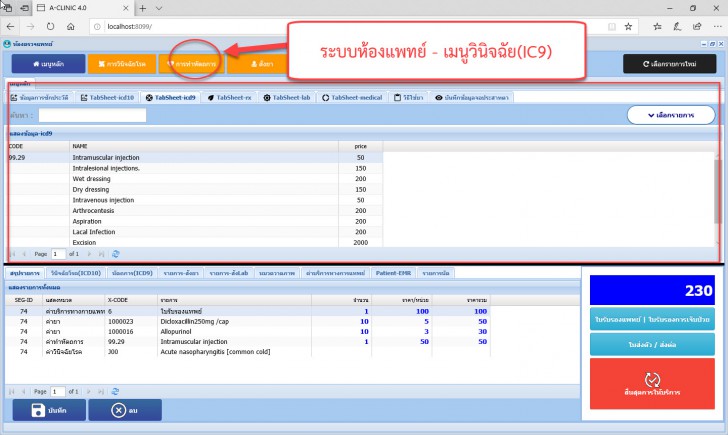Open a new browser tab with plus
The height and width of the screenshot is (435, 728).
pos(143,8)
